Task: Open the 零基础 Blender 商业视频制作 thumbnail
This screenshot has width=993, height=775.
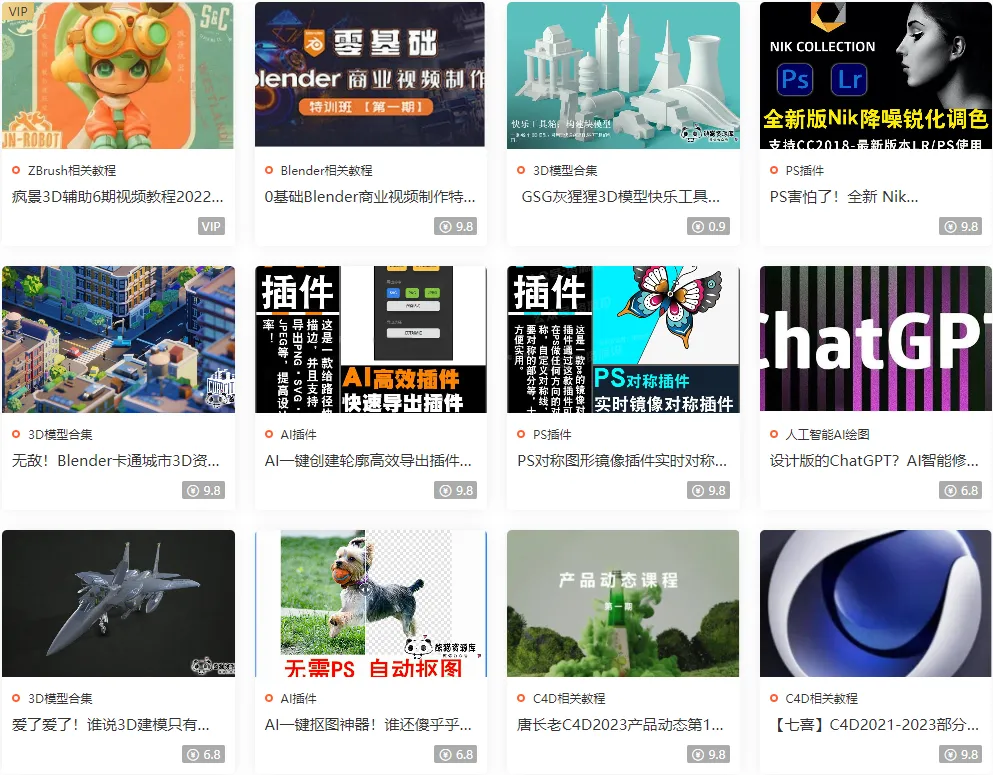Action: pyautogui.click(x=370, y=74)
